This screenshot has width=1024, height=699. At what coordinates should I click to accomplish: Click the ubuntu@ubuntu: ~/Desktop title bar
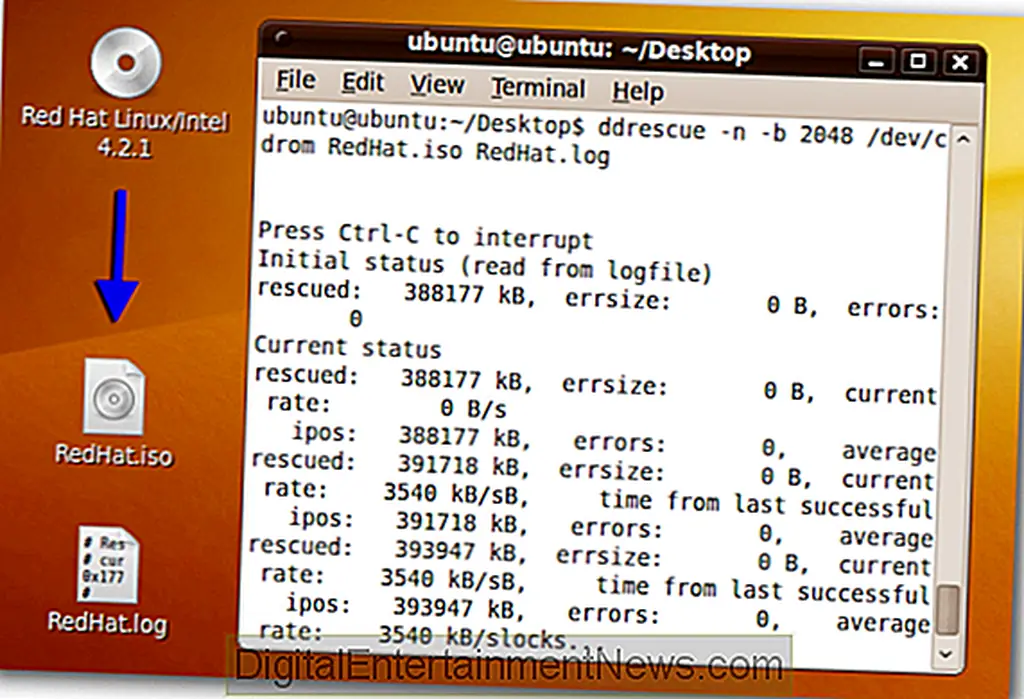tap(578, 49)
